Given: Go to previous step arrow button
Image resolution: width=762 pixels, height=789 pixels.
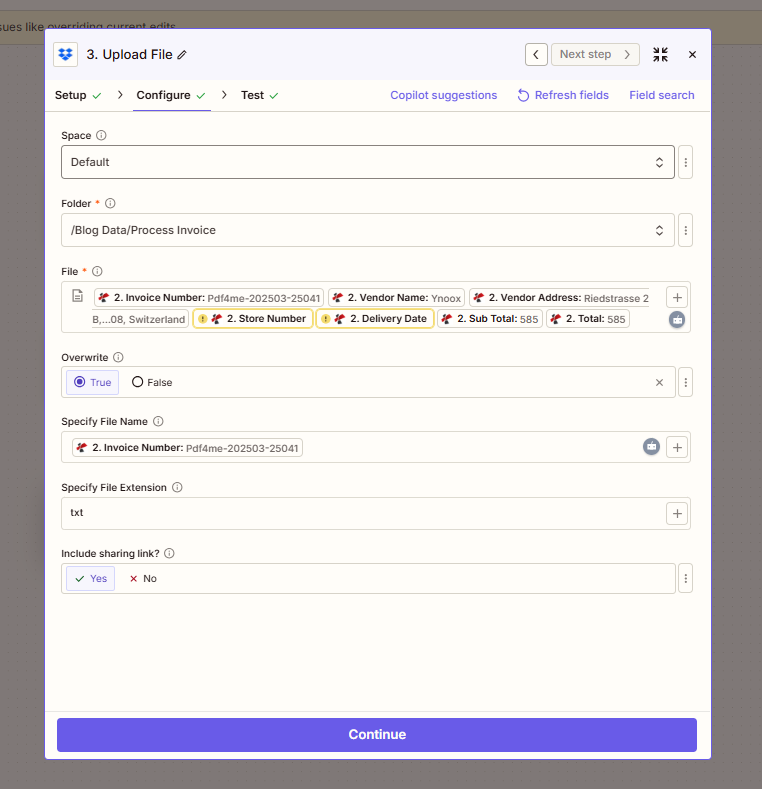Looking at the screenshot, I should 536,54.
